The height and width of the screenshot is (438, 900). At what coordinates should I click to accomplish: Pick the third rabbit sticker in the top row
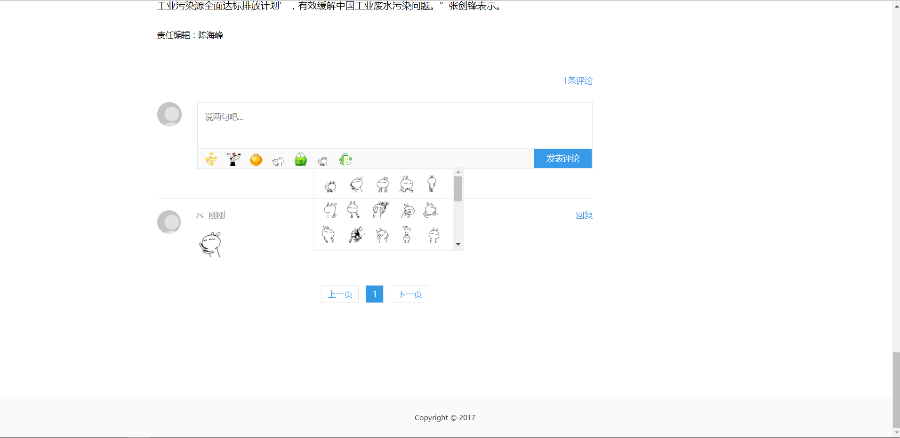pos(383,184)
